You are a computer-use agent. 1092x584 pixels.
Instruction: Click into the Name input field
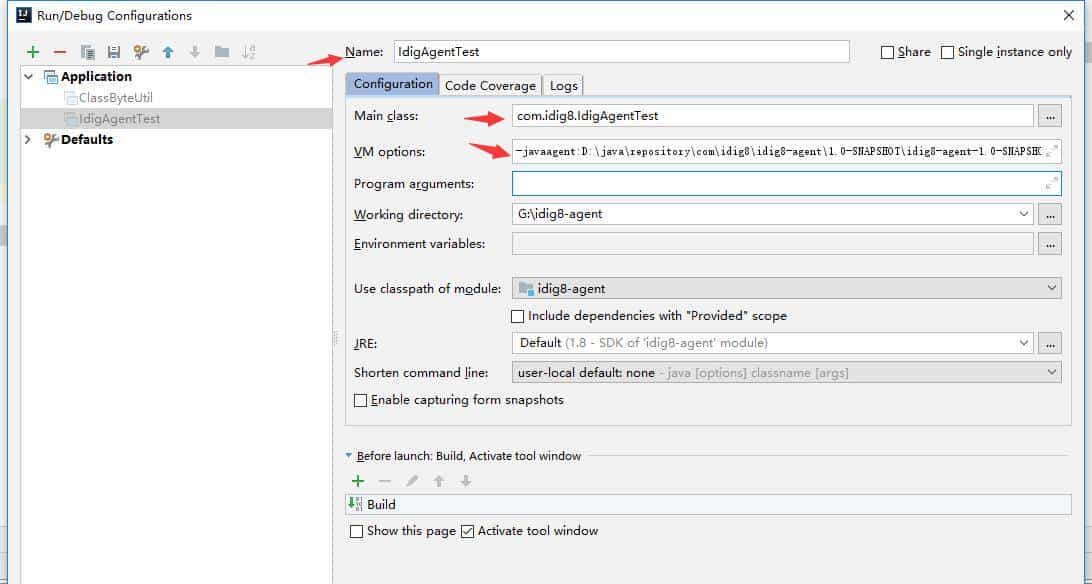621,52
